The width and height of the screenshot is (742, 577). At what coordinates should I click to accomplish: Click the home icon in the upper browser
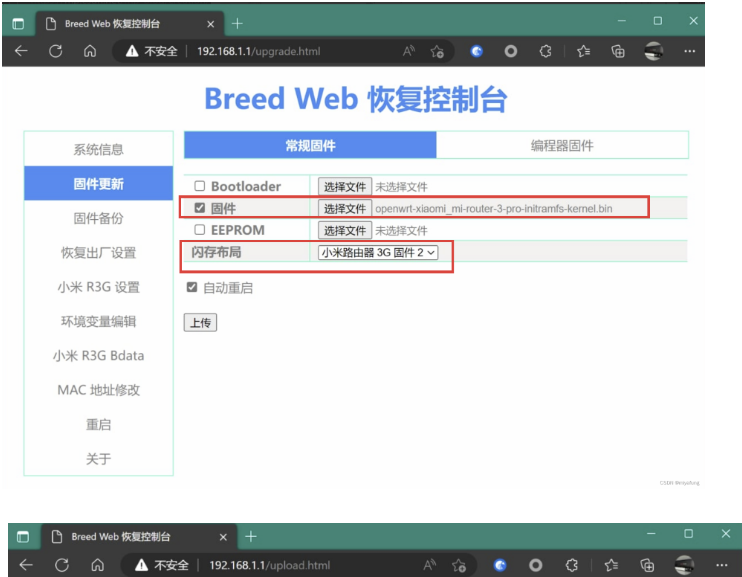90,51
